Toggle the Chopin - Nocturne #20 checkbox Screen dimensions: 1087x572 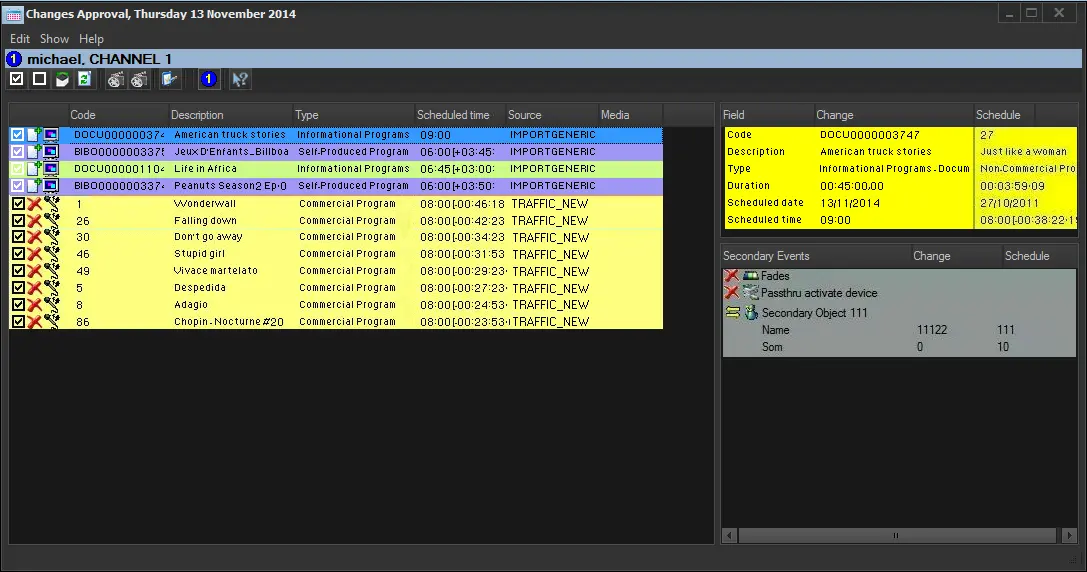point(17,322)
